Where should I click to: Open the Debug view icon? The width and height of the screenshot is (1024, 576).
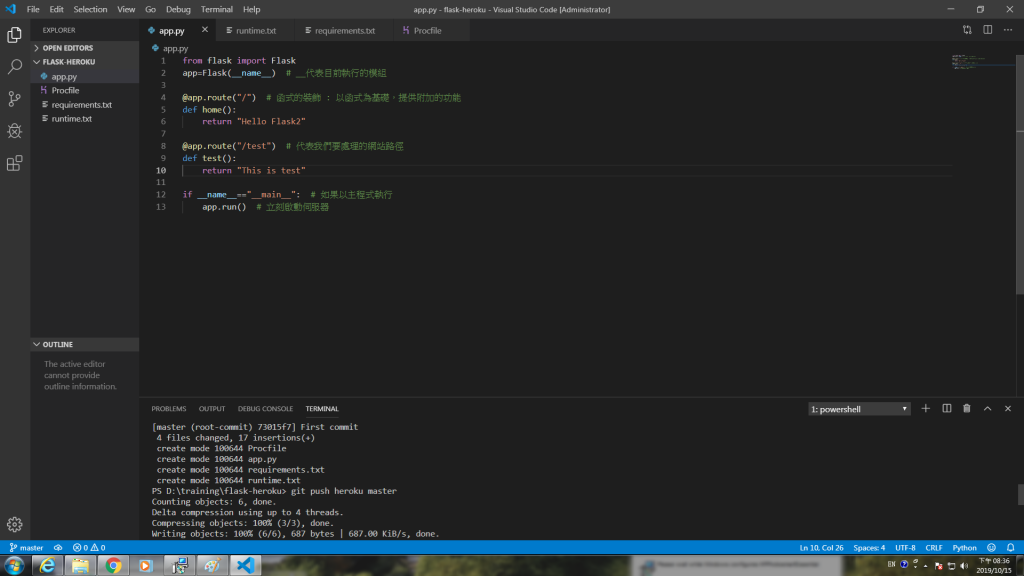[x=14, y=131]
